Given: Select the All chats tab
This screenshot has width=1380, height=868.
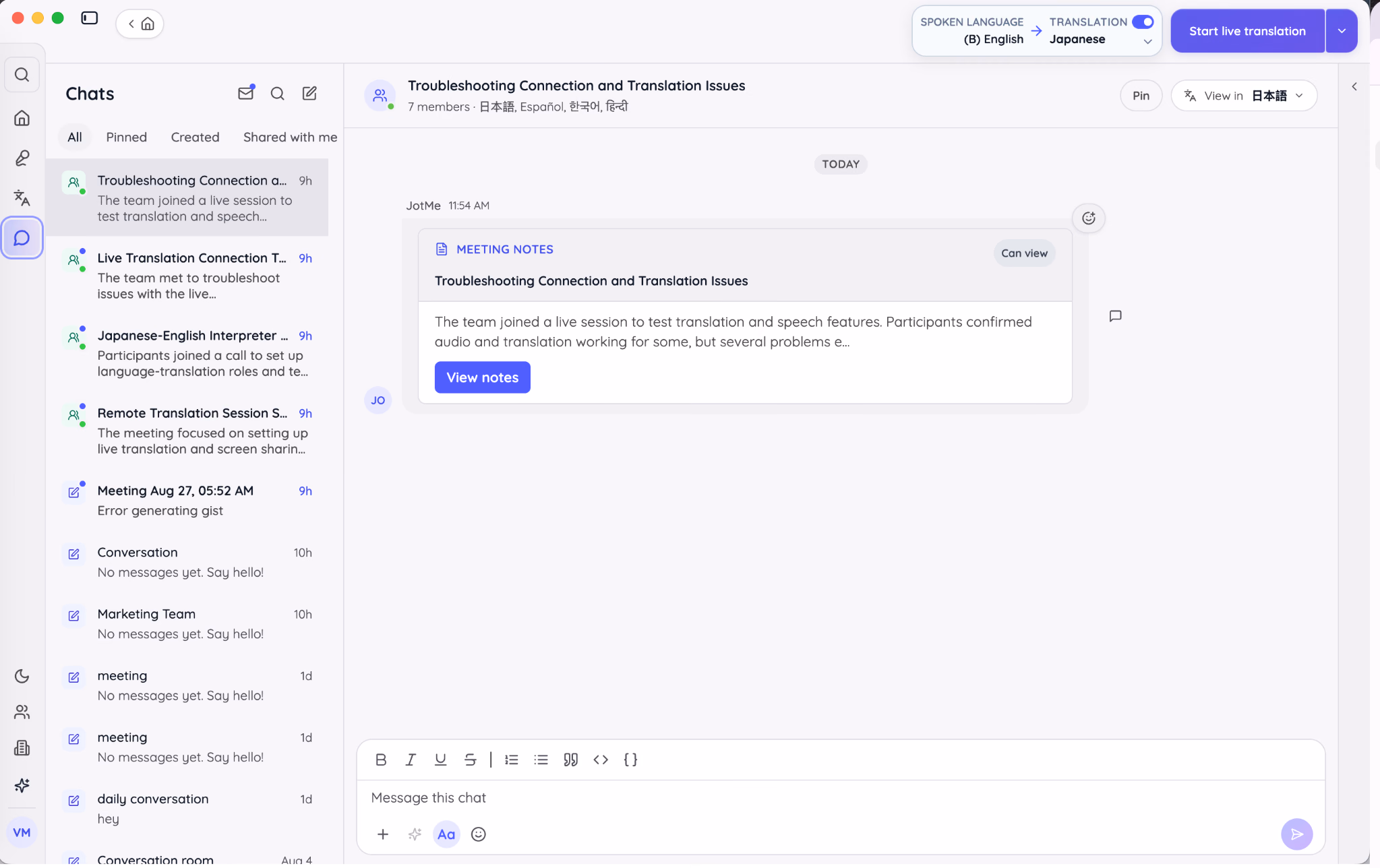Looking at the screenshot, I should click(75, 137).
